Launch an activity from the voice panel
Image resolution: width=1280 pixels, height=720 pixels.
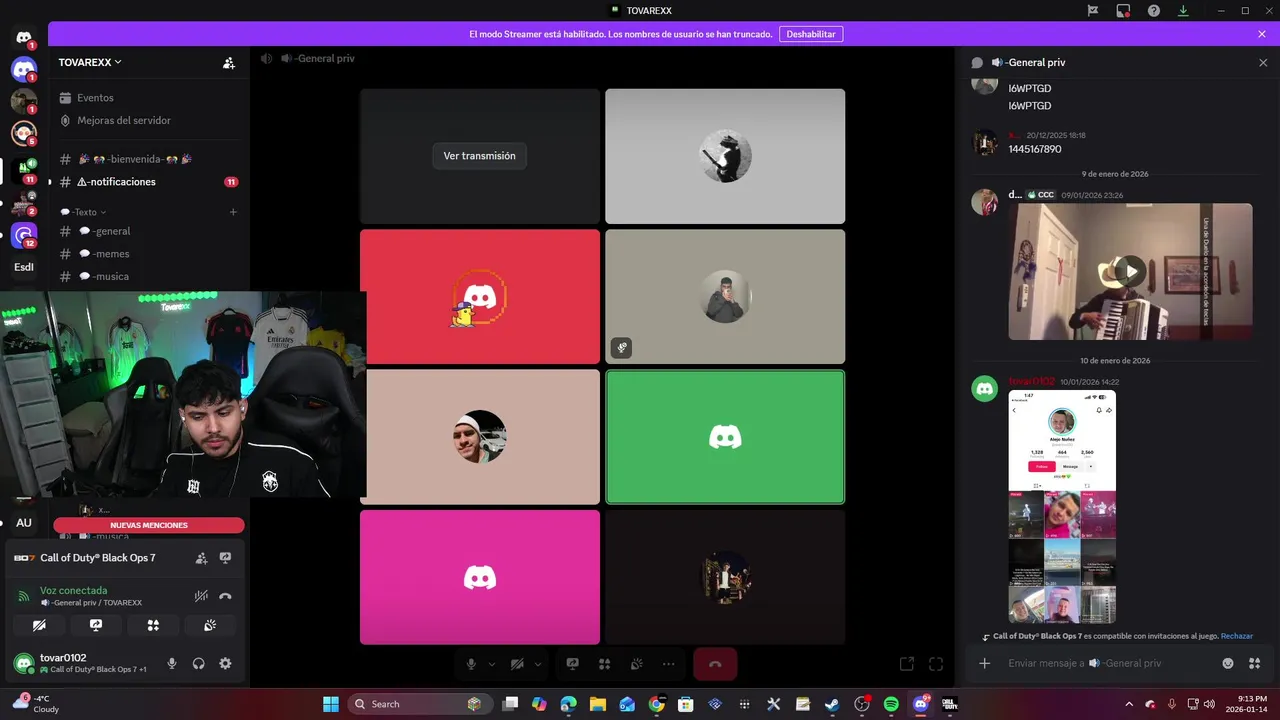153,625
